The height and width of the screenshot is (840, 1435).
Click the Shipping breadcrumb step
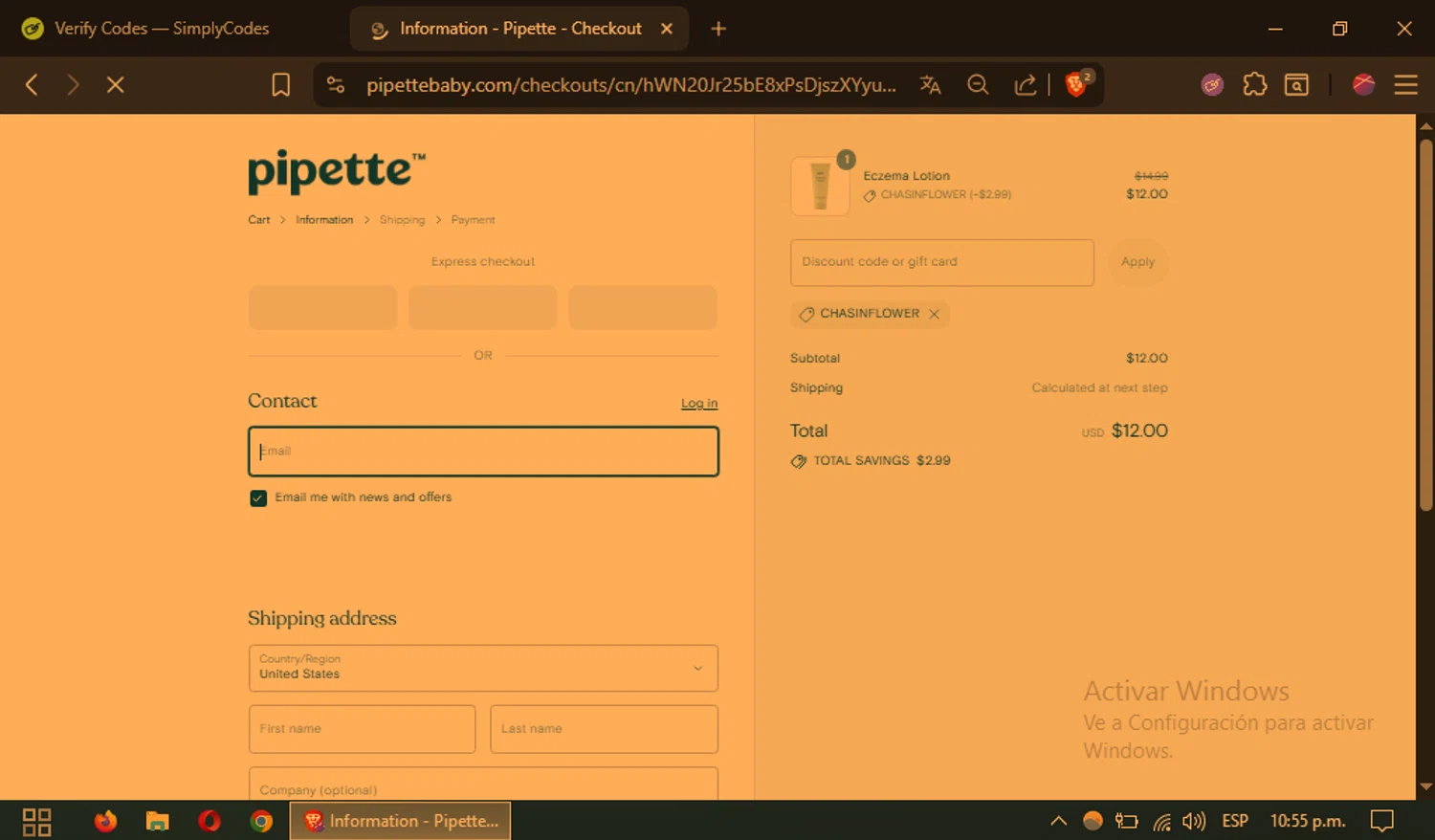pyautogui.click(x=402, y=220)
